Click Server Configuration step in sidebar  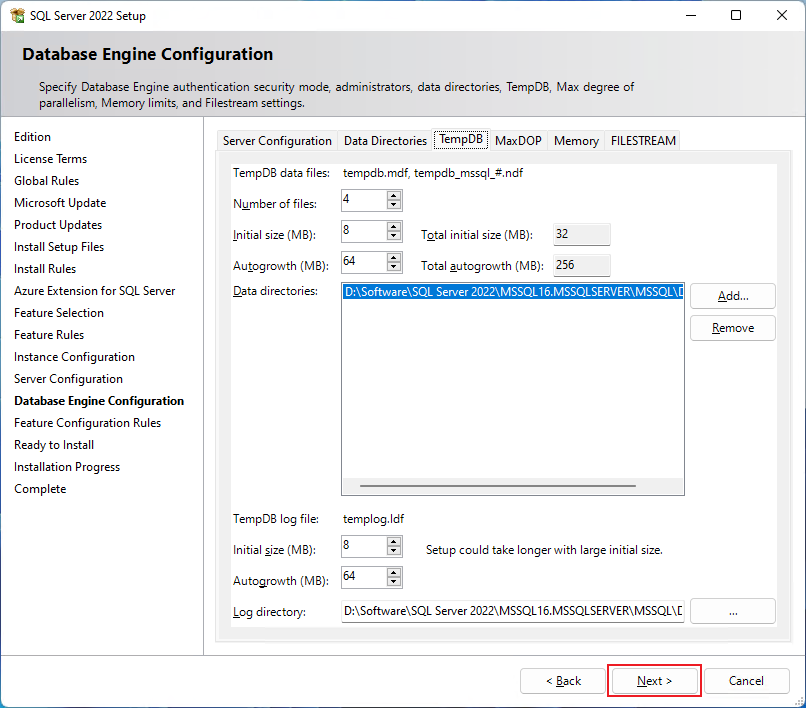(68, 379)
